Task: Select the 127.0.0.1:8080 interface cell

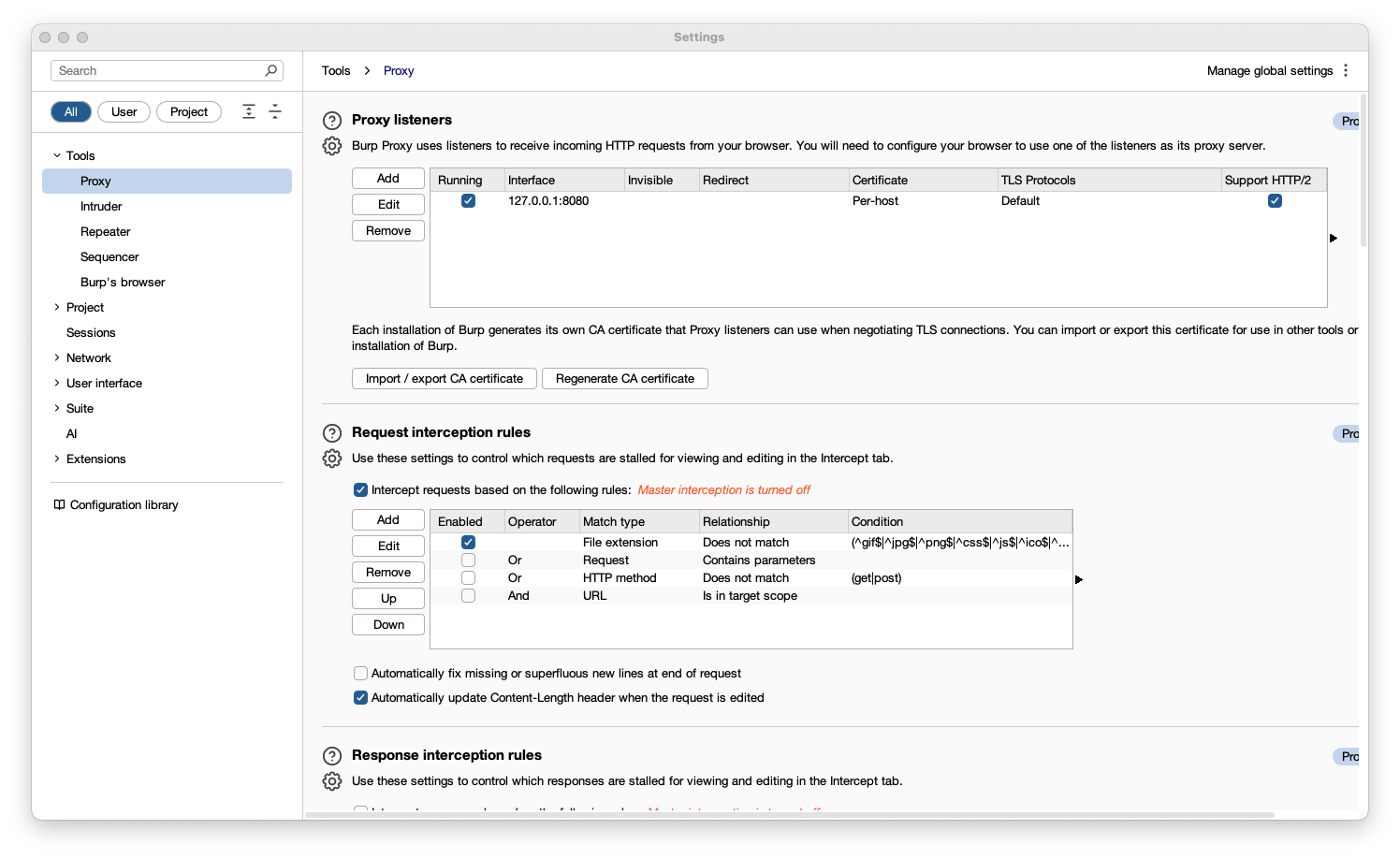Action: pos(564,201)
